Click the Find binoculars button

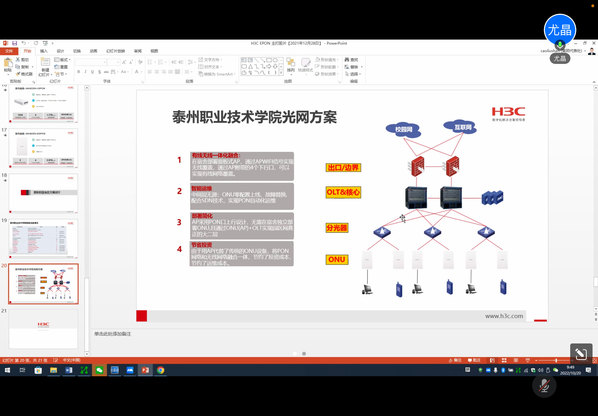click(352, 60)
